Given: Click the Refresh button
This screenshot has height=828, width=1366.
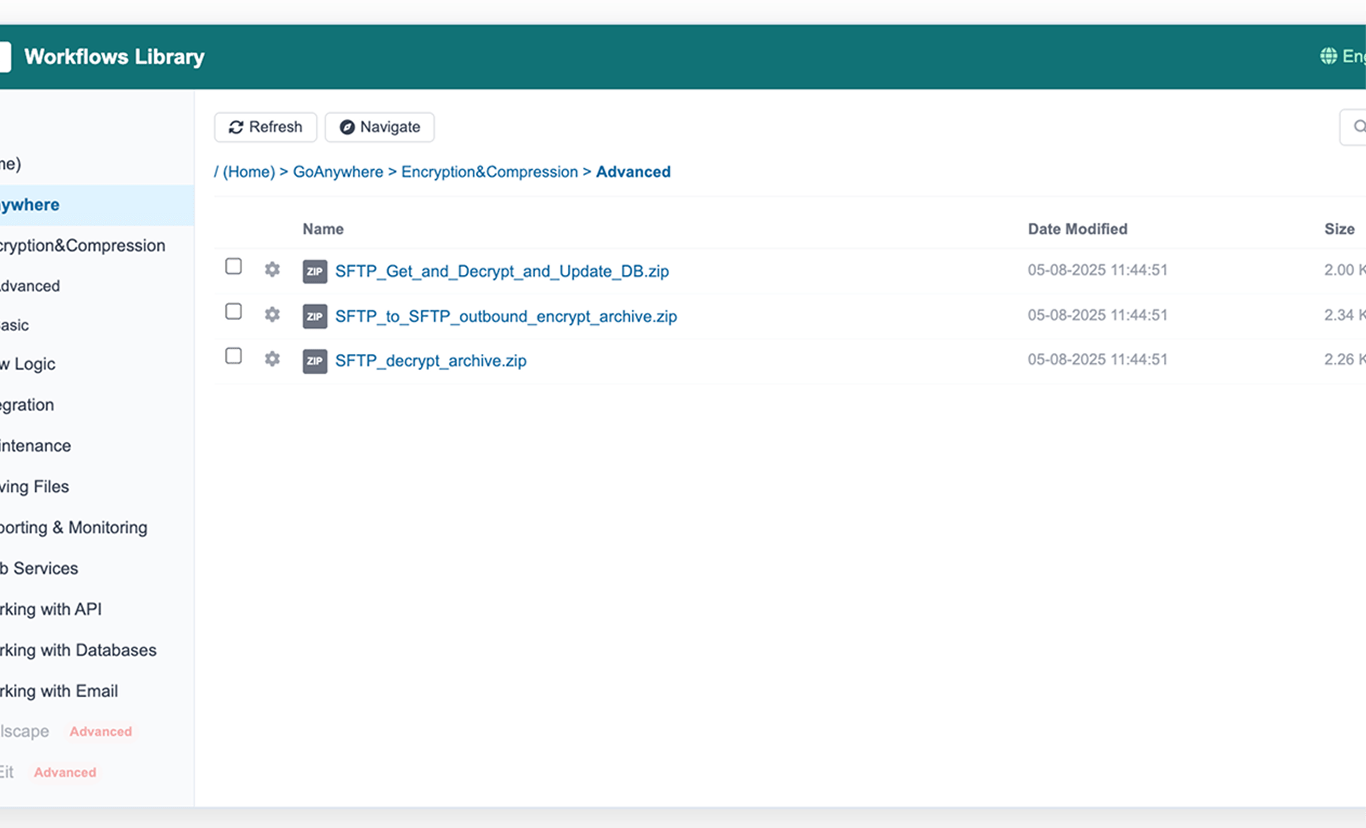Looking at the screenshot, I should click(265, 127).
